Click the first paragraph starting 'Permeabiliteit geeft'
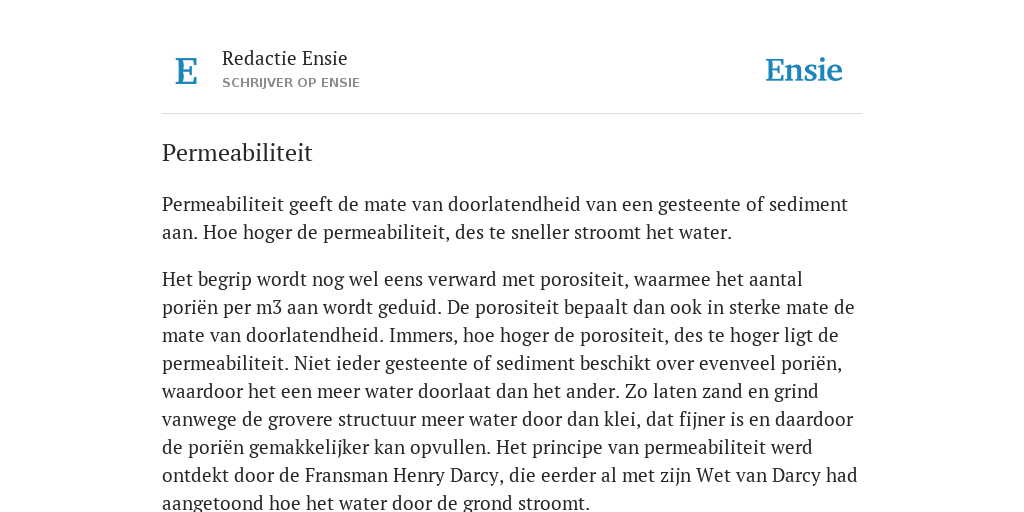Screen dimensions: 1024x512 [x=505, y=218]
